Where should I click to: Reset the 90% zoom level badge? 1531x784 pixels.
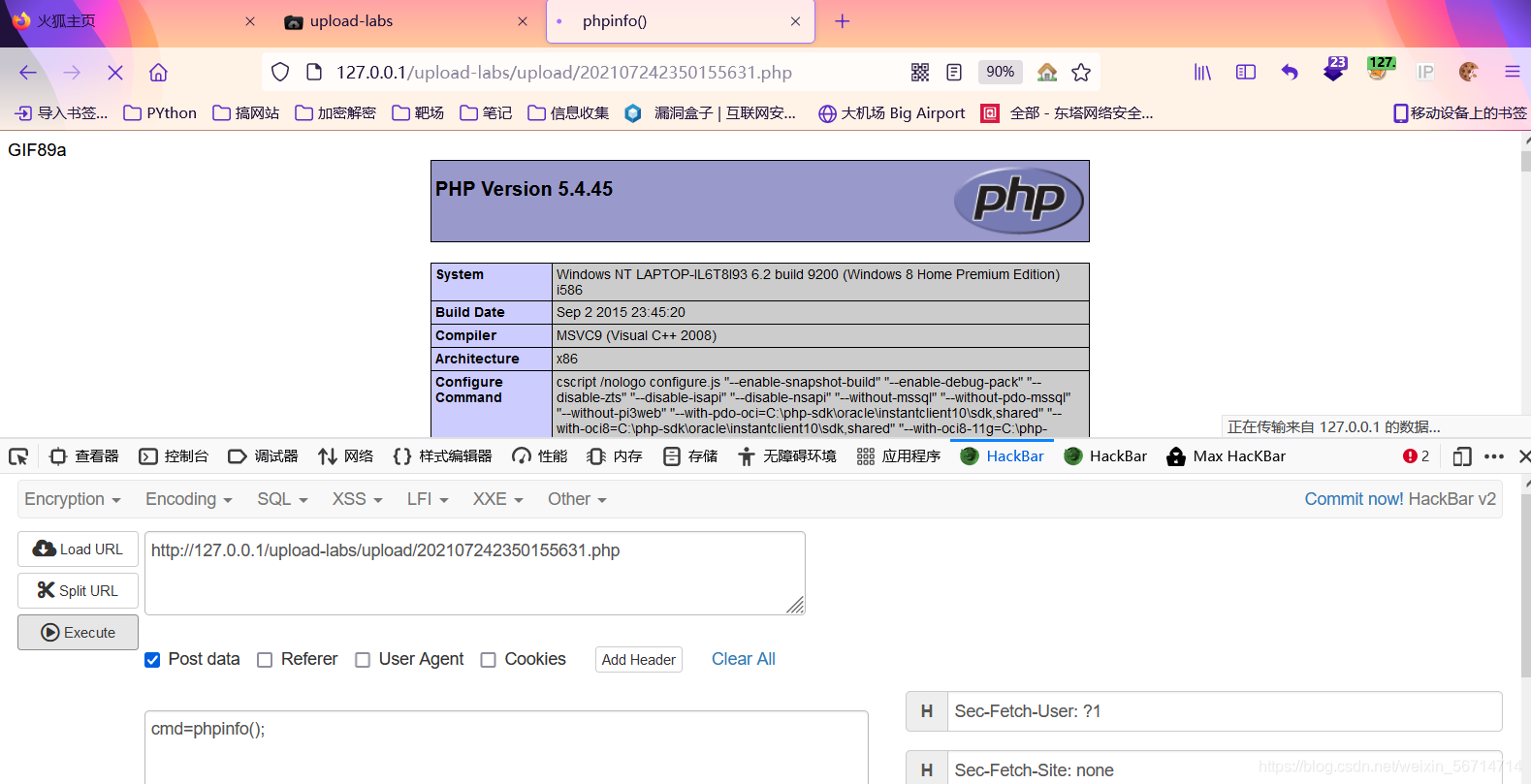click(1000, 72)
